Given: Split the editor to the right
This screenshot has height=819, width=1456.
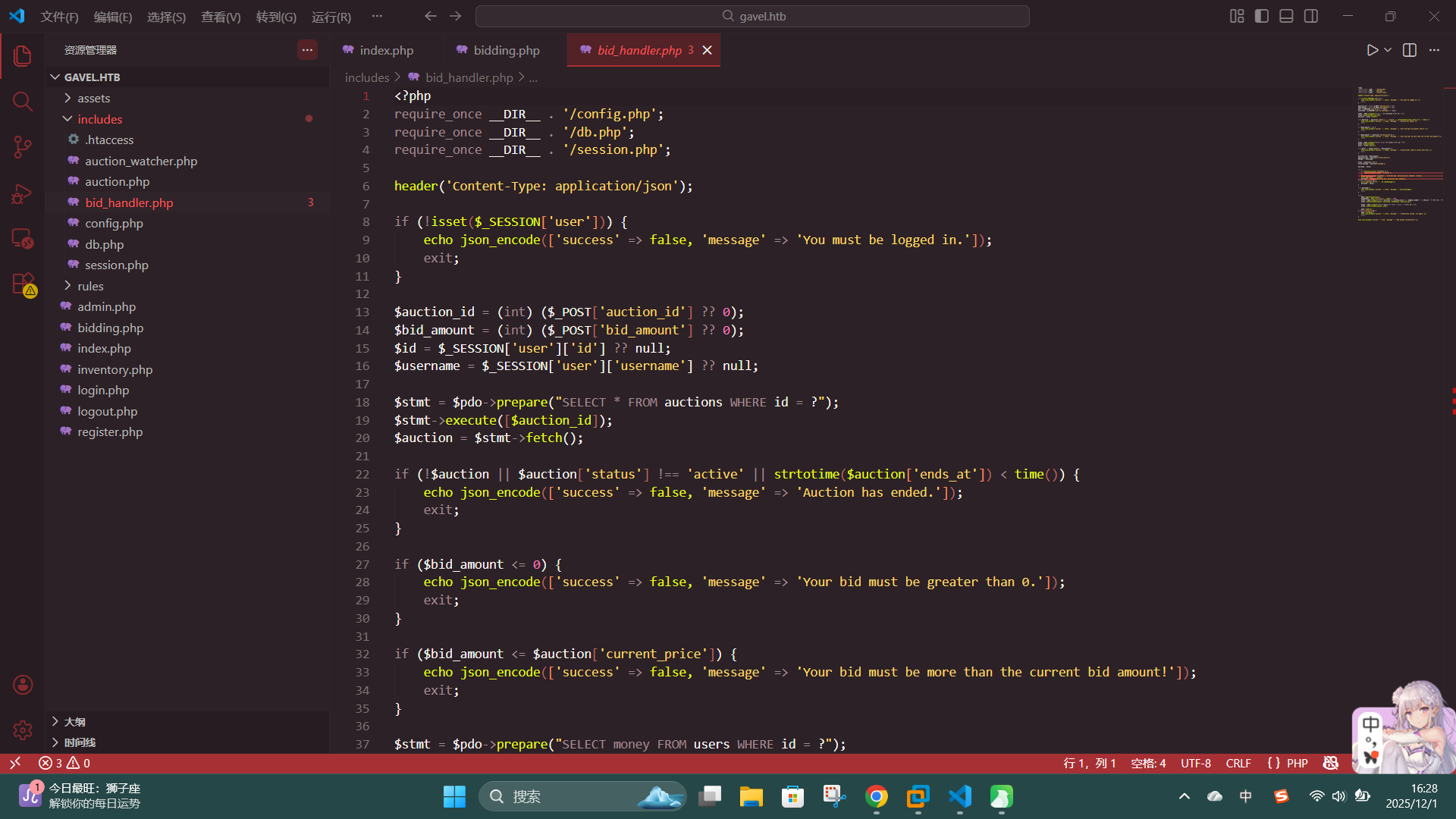Looking at the screenshot, I should tap(1410, 50).
